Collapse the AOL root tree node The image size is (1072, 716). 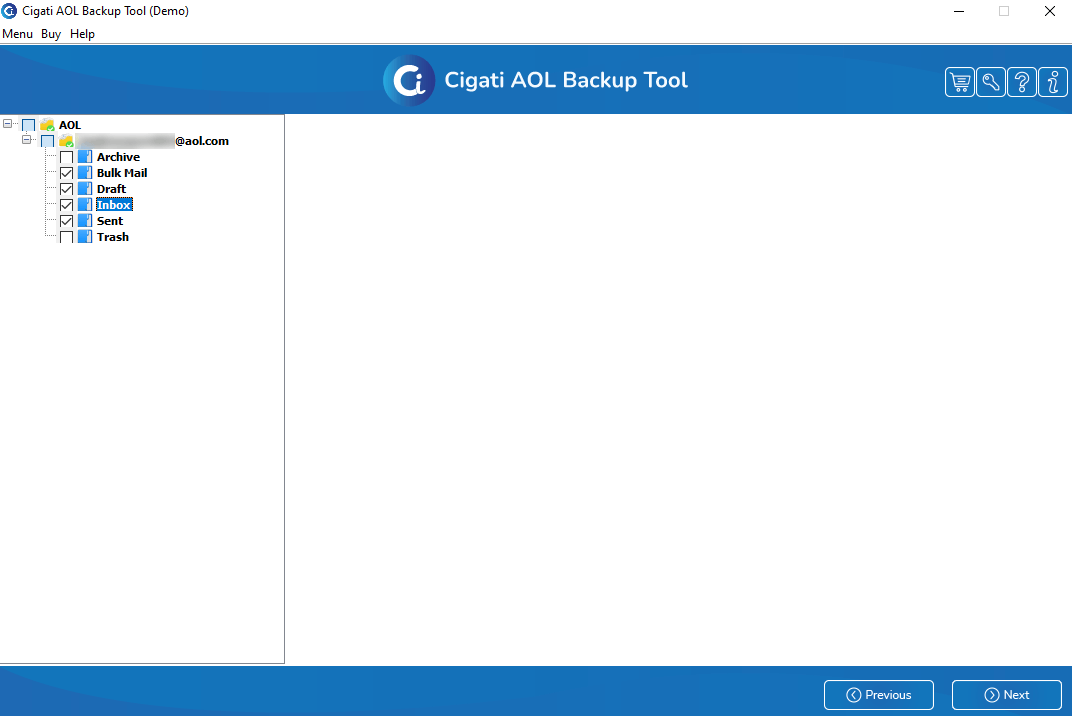coord(8,124)
